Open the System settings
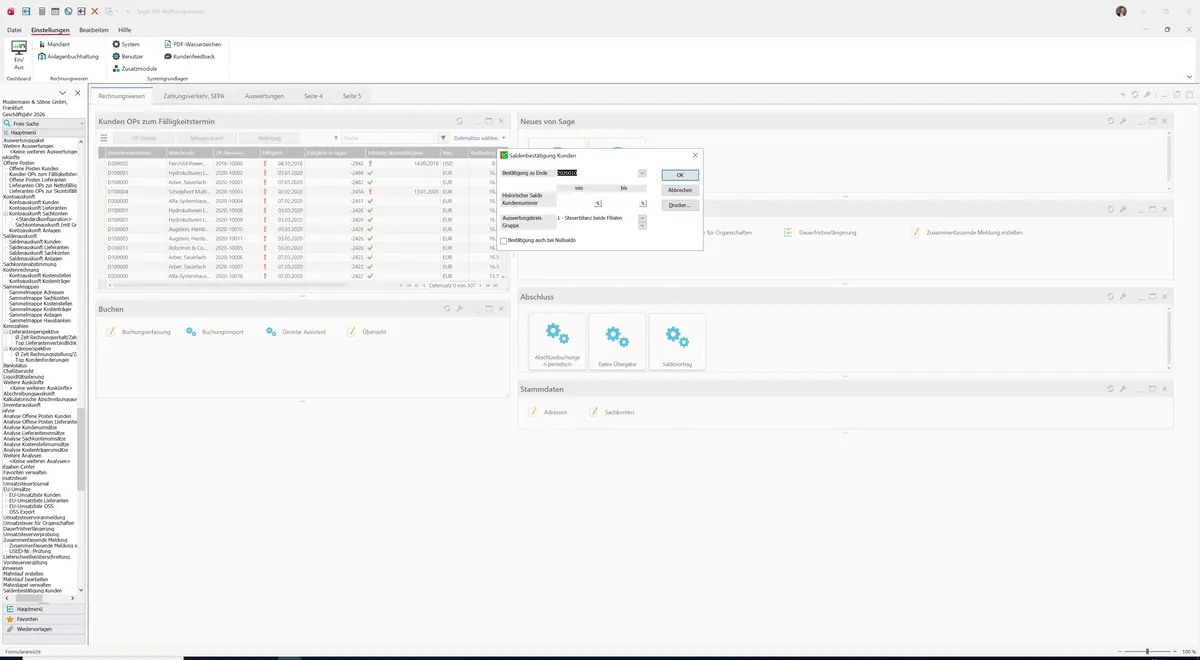 pos(126,45)
